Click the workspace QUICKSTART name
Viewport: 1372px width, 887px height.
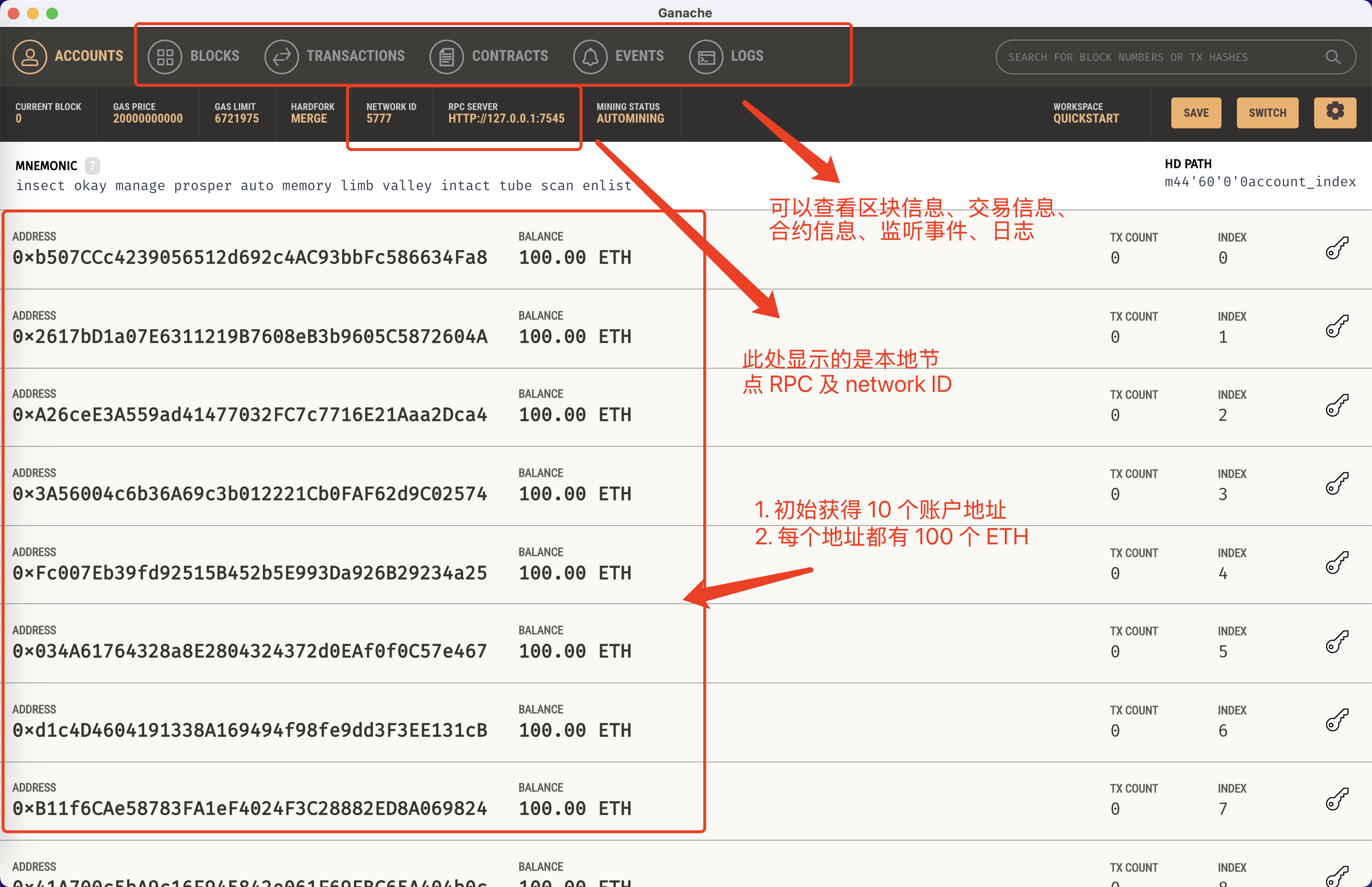pos(1086,119)
